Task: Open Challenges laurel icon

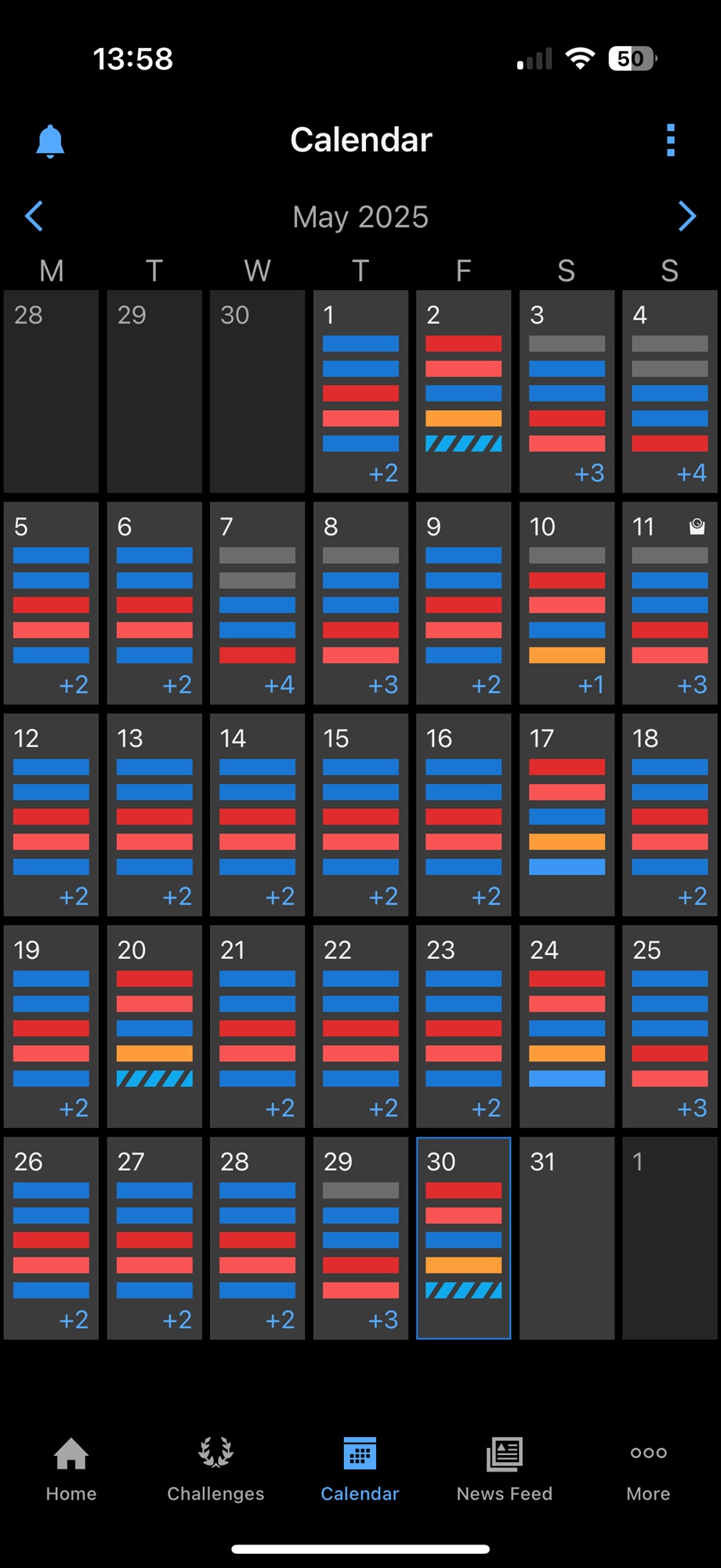Action: 216,1452
